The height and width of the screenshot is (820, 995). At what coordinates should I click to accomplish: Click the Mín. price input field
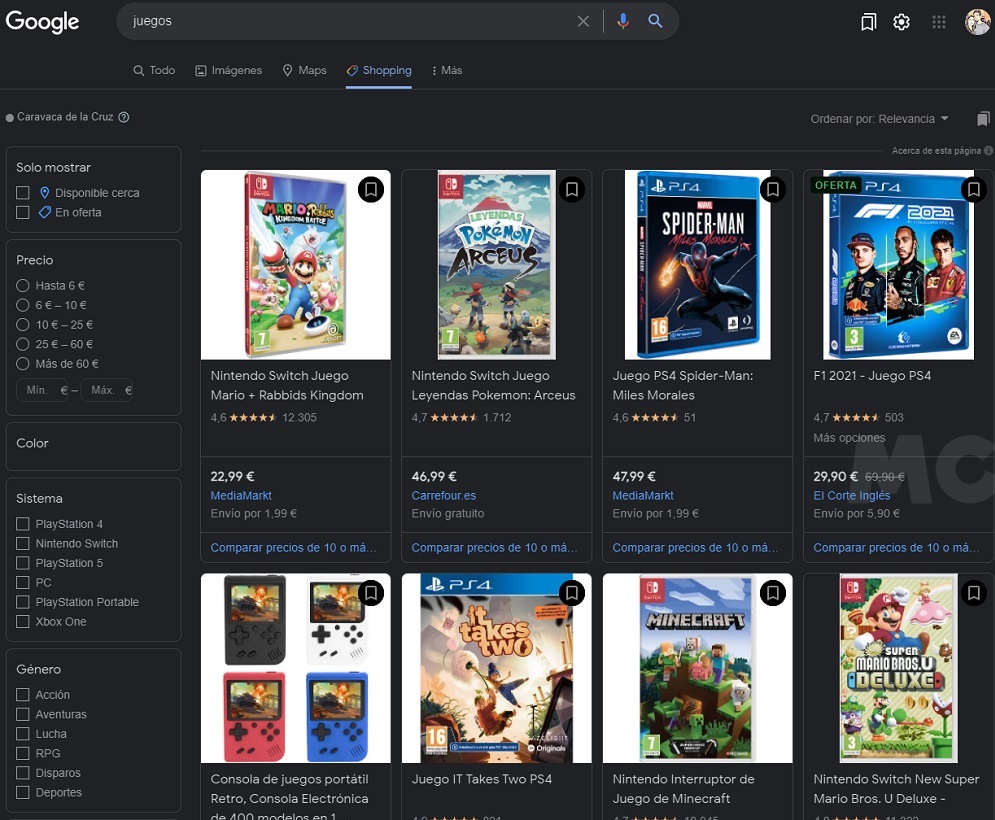40,390
